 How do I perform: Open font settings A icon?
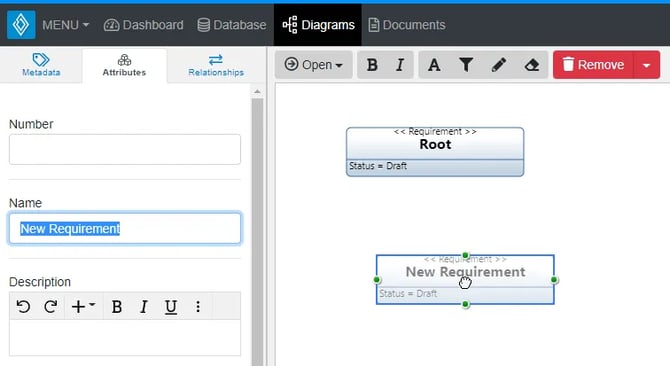[x=435, y=65]
